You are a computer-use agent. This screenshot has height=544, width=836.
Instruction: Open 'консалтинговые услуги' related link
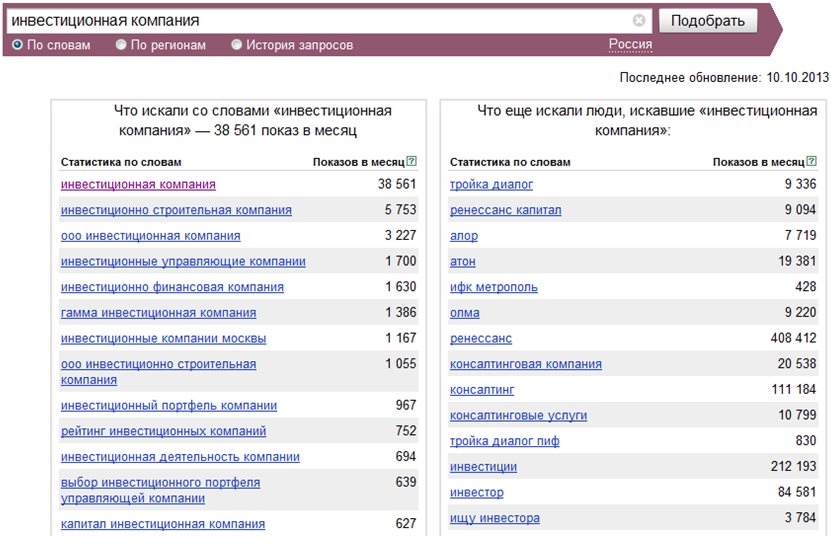pyautogui.click(x=518, y=415)
